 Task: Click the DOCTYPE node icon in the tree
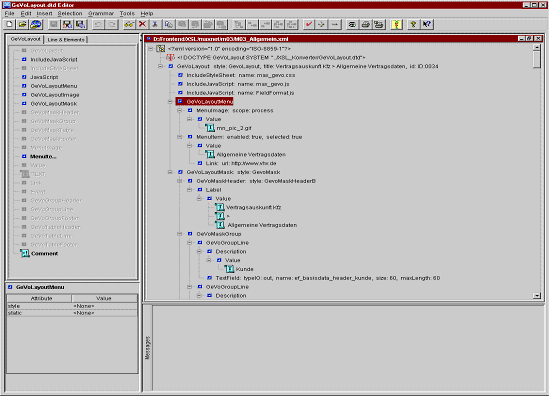click(171, 57)
